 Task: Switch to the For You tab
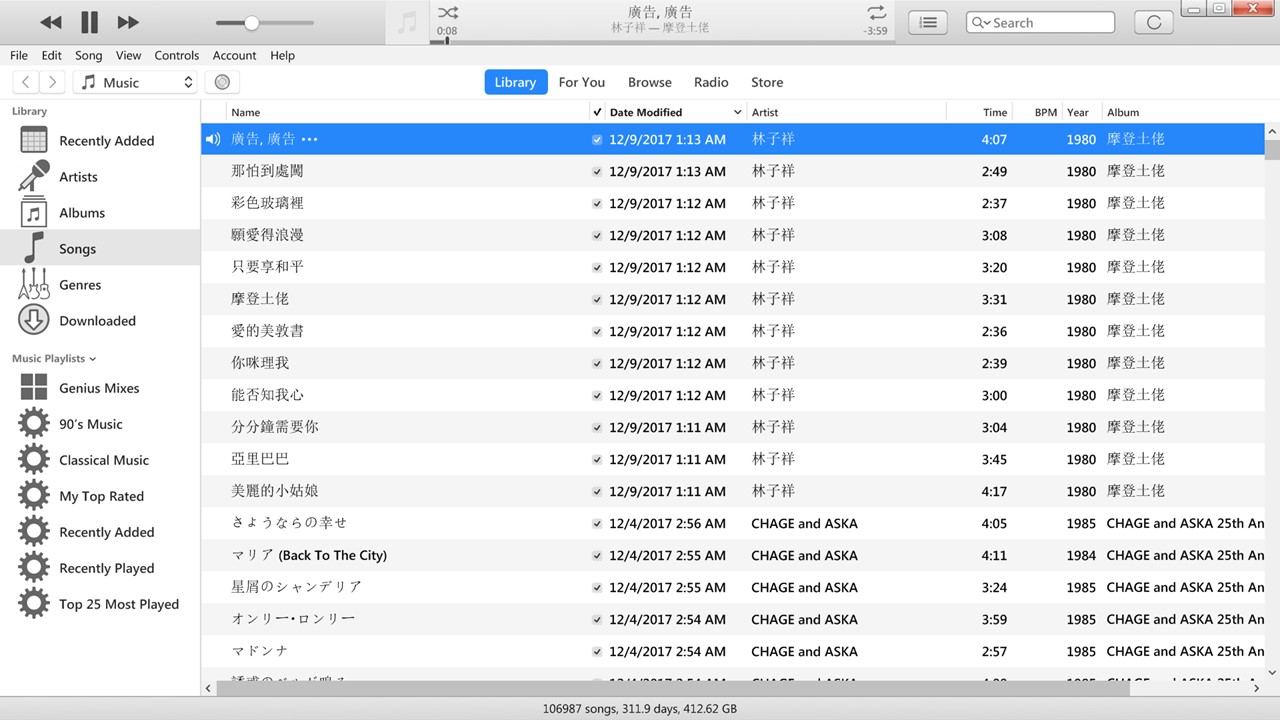[x=582, y=82]
